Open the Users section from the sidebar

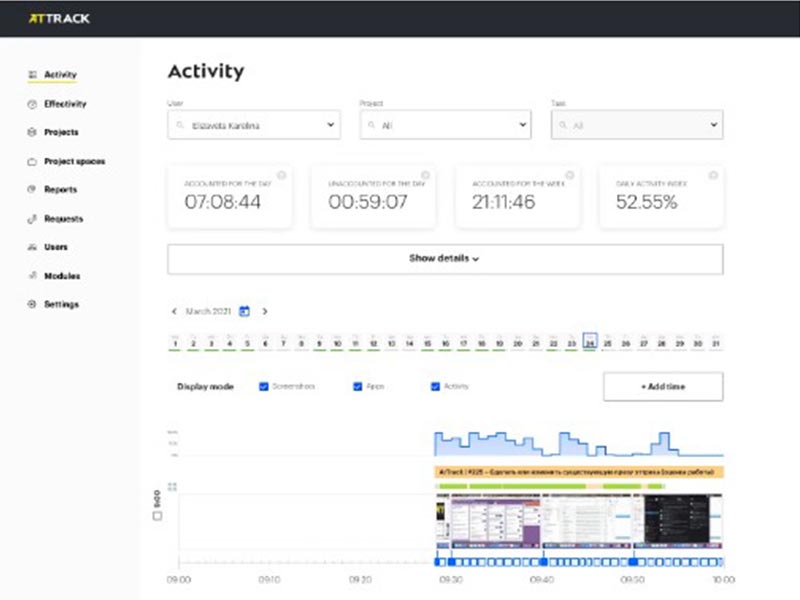tap(33, 246)
